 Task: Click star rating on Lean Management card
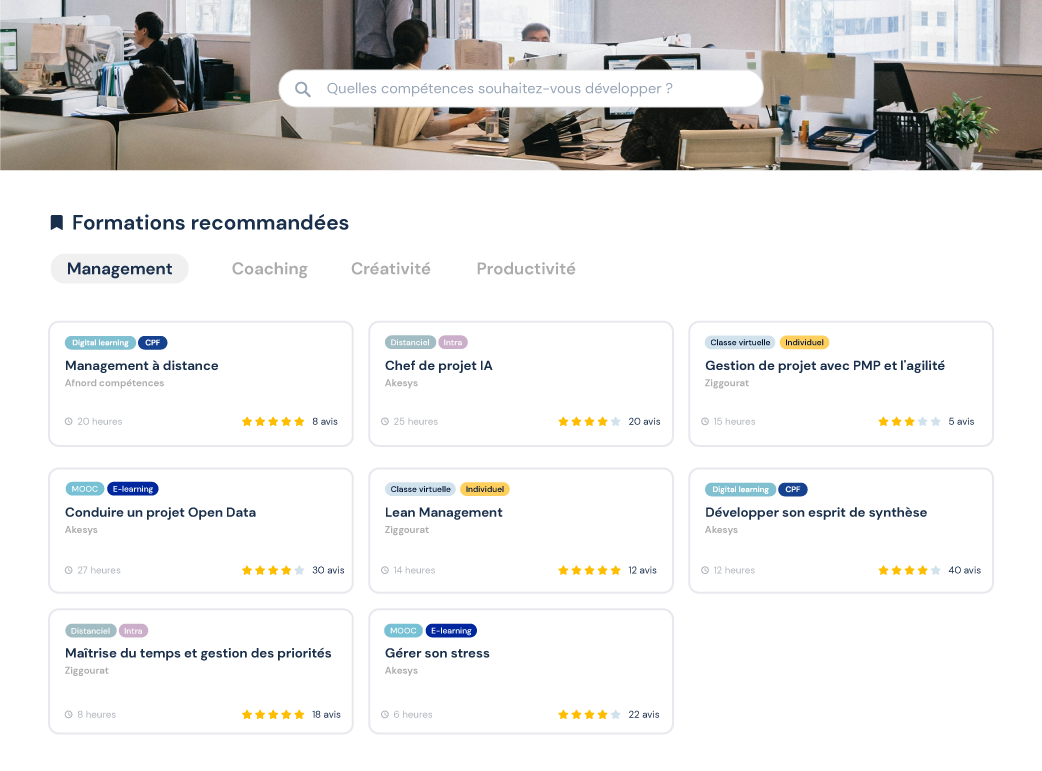tap(589, 570)
